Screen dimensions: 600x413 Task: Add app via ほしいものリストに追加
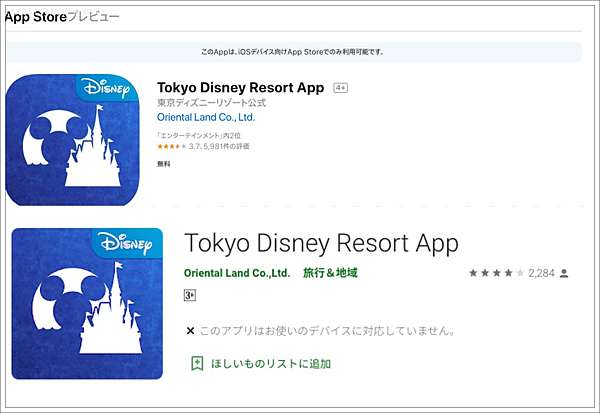click(x=271, y=364)
